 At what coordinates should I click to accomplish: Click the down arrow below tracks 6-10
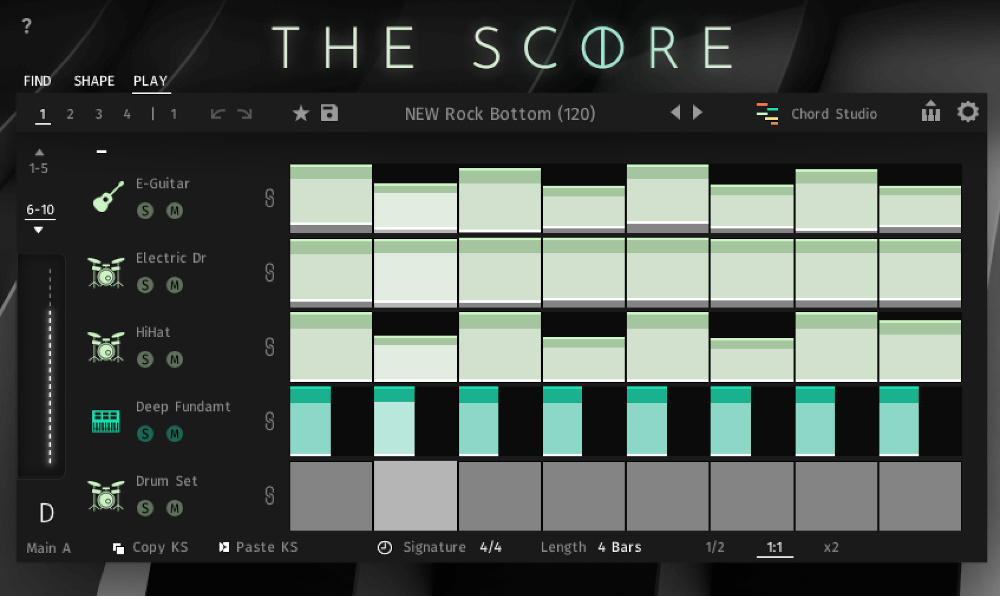click(38, 229)
